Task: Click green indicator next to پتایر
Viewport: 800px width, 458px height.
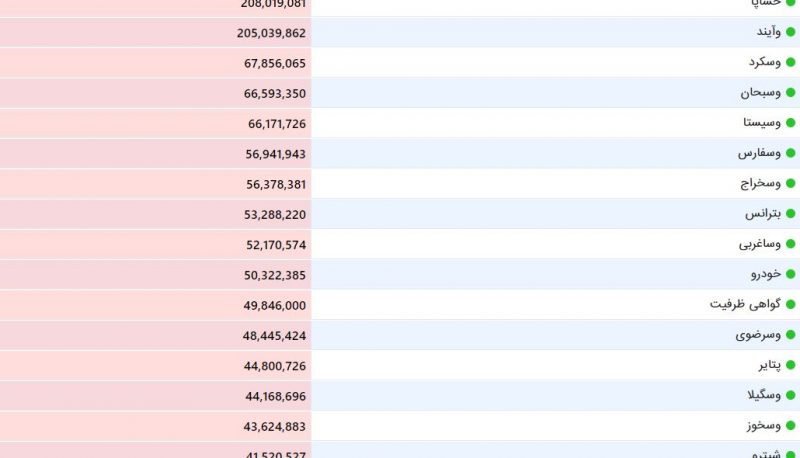Action: click(x=790, y=365)
